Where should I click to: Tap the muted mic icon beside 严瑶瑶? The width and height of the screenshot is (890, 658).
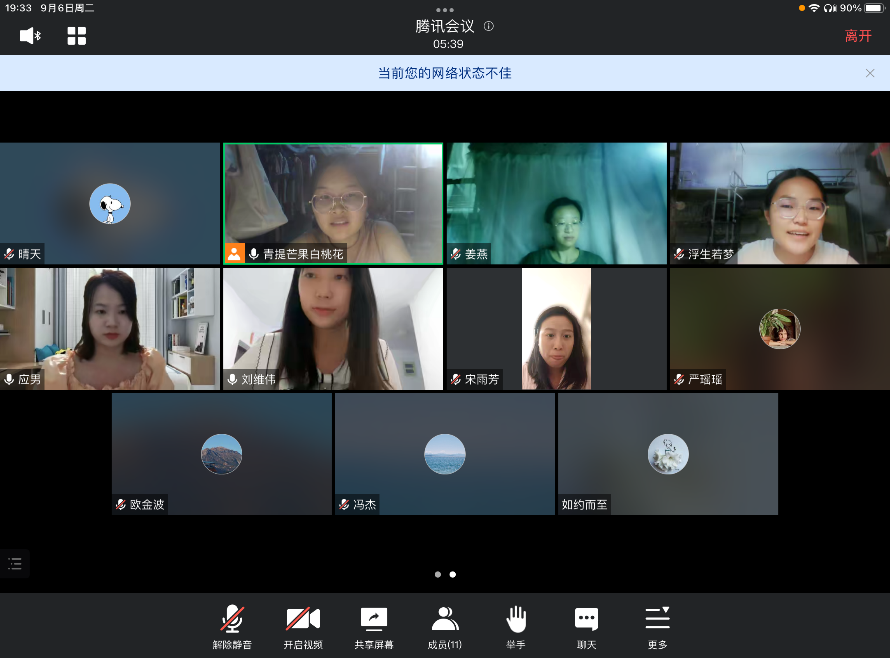pyautogui.click(x=679, y=379)
